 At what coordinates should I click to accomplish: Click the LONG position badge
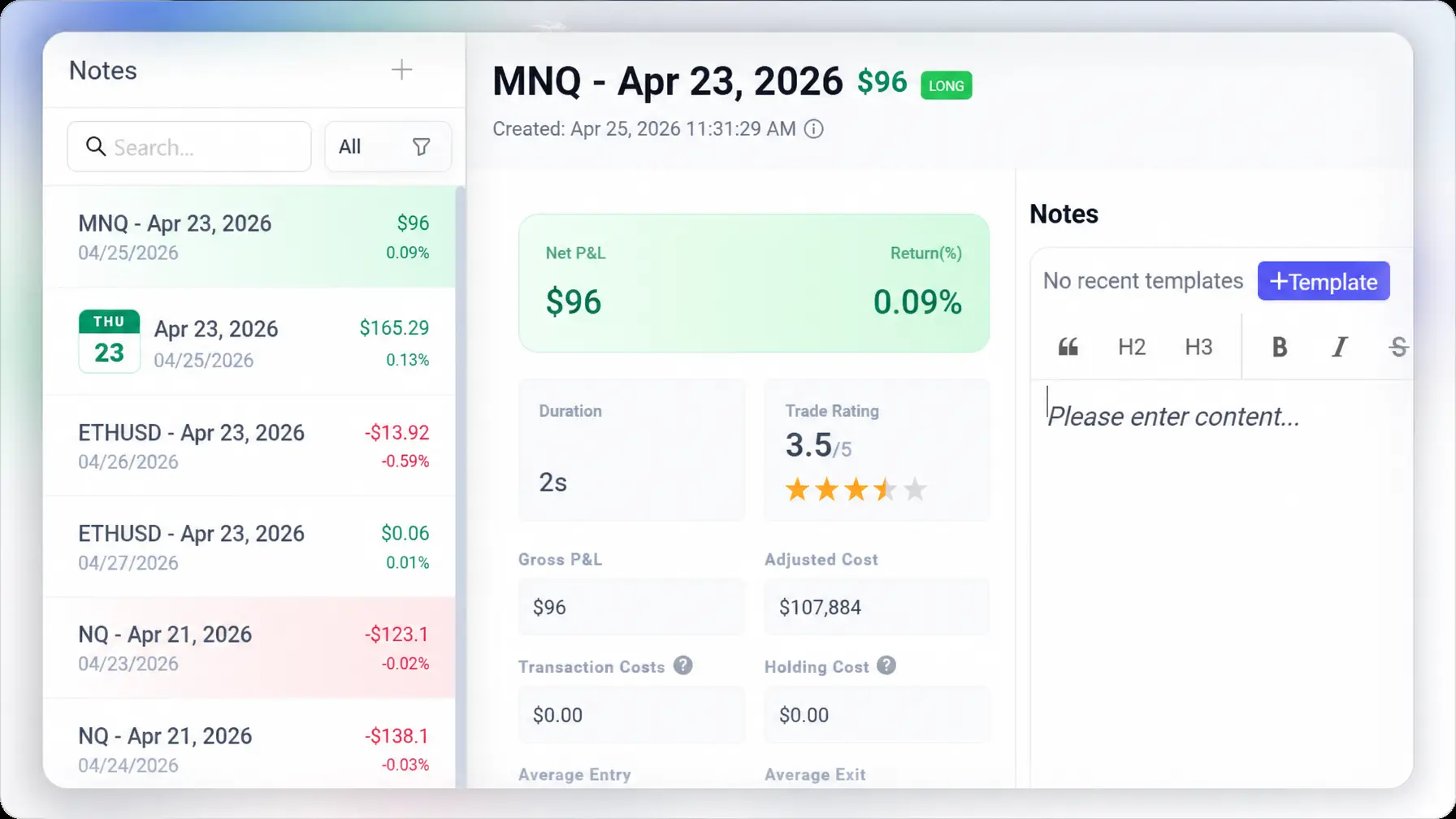pyautogui.click(x=946, y=85)
